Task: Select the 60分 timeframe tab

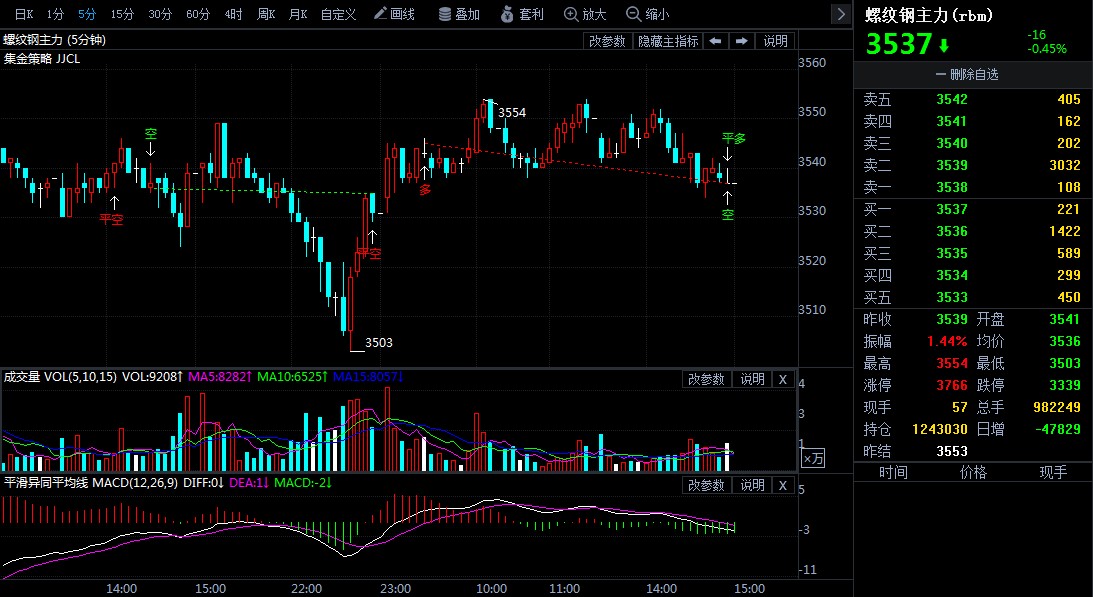Action: [198, 14]
